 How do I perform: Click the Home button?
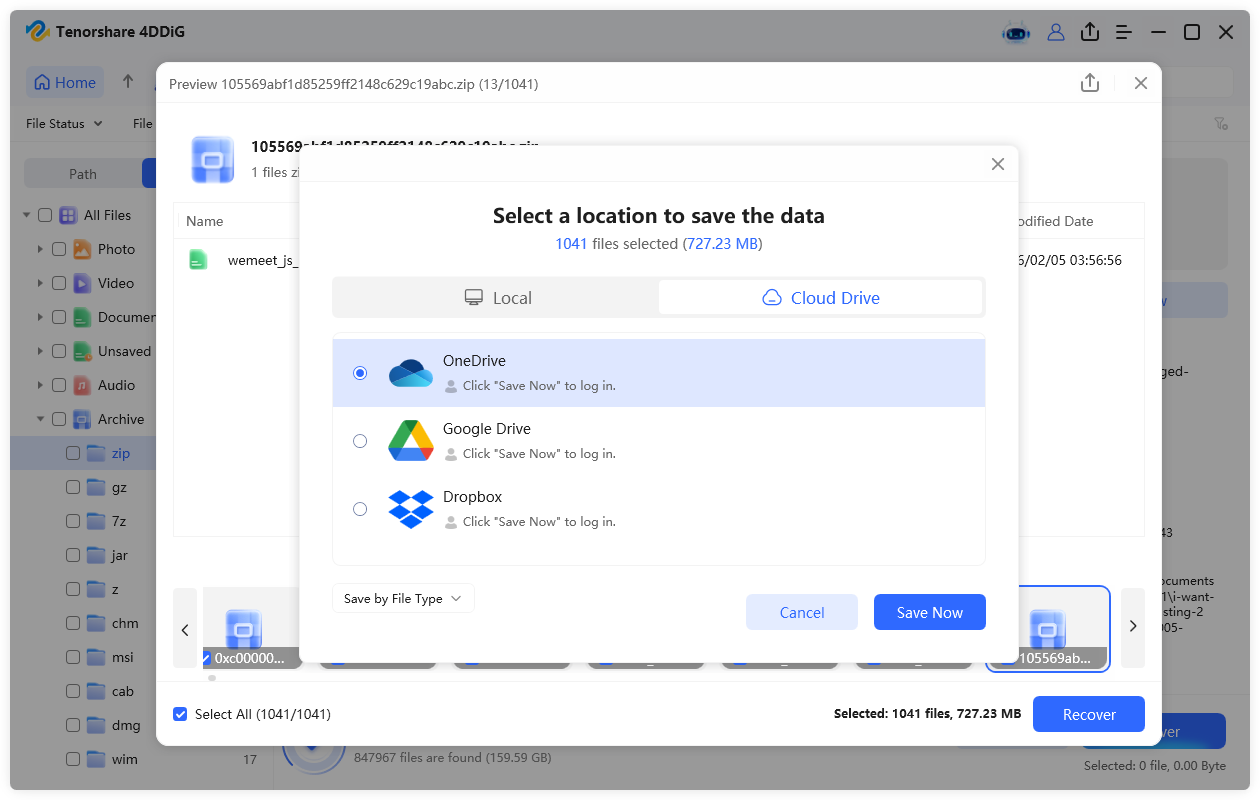point(66,83)
